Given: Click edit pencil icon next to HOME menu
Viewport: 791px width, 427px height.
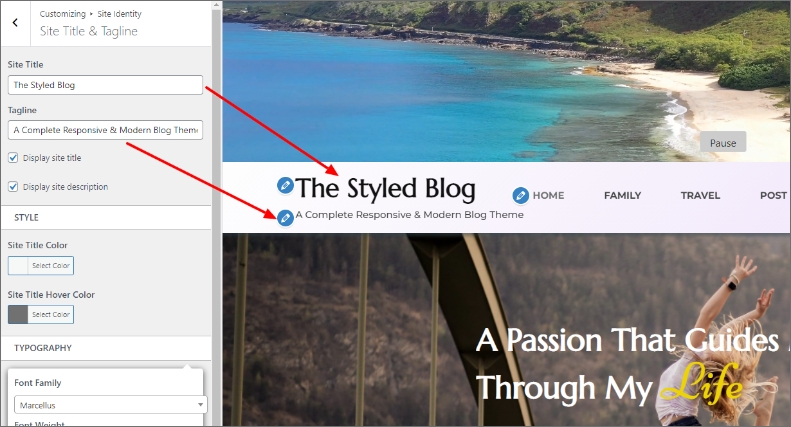Looking at the screenshot, I should tap(521, 195).
